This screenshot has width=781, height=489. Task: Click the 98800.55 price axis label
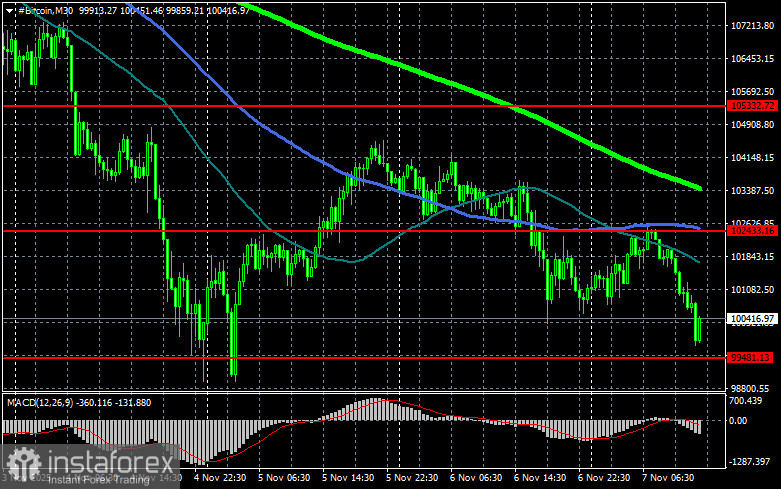pos(750,388)
